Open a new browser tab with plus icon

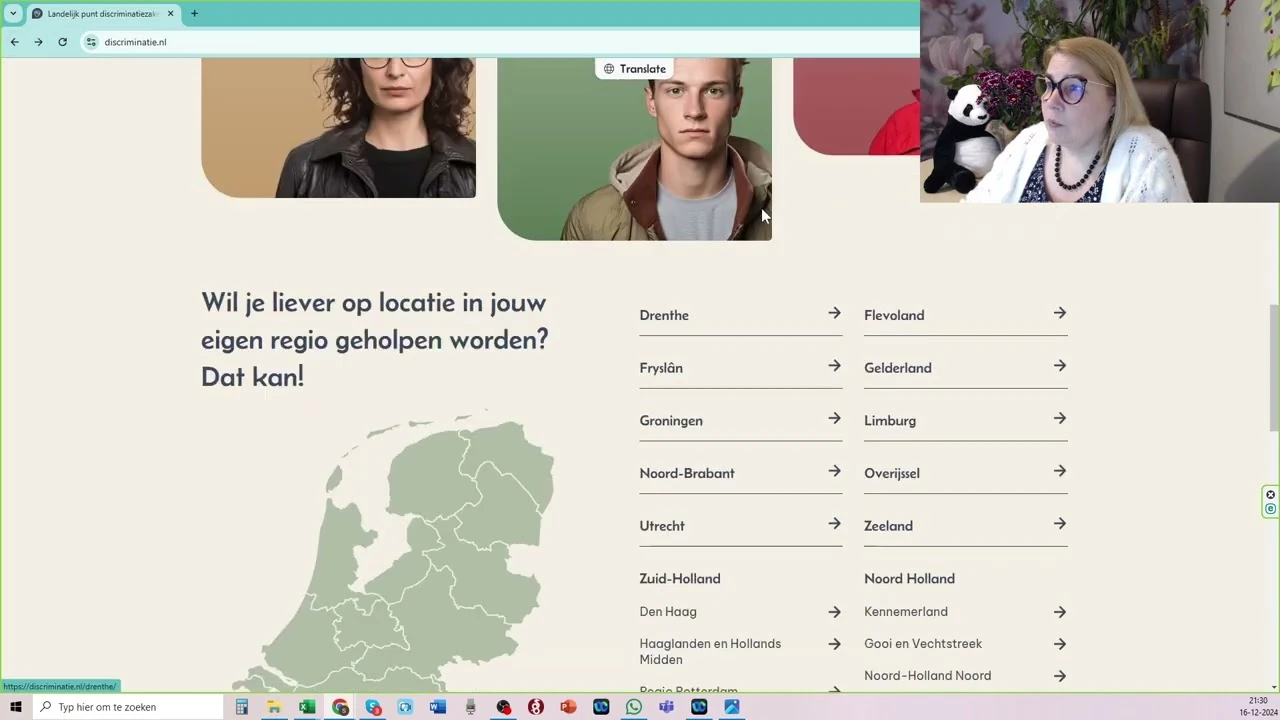pos(194,14)
